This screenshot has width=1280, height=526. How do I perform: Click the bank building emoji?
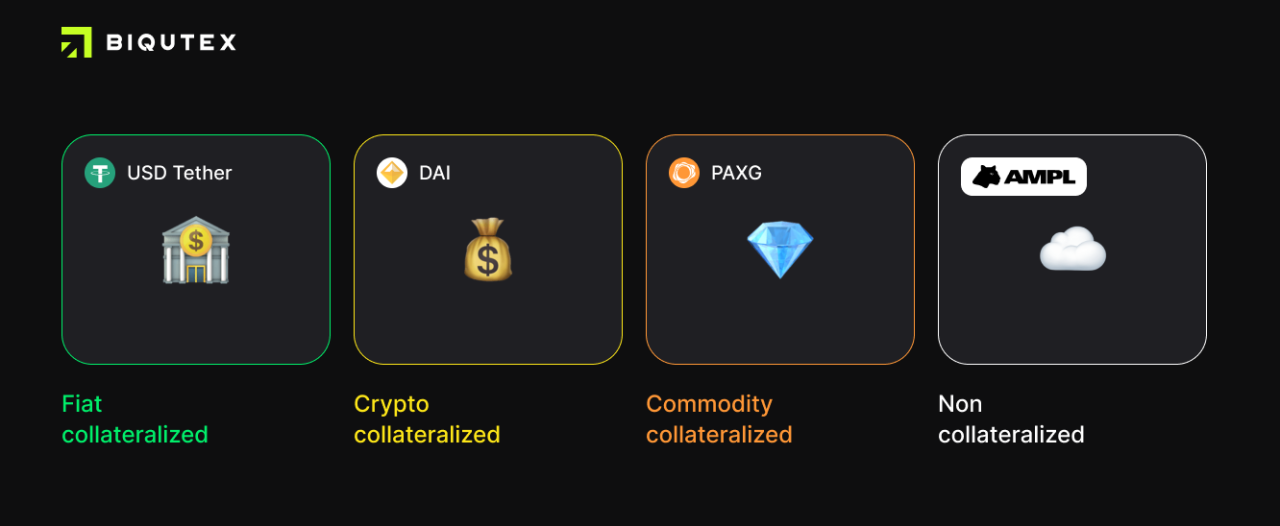coord(195,249)
